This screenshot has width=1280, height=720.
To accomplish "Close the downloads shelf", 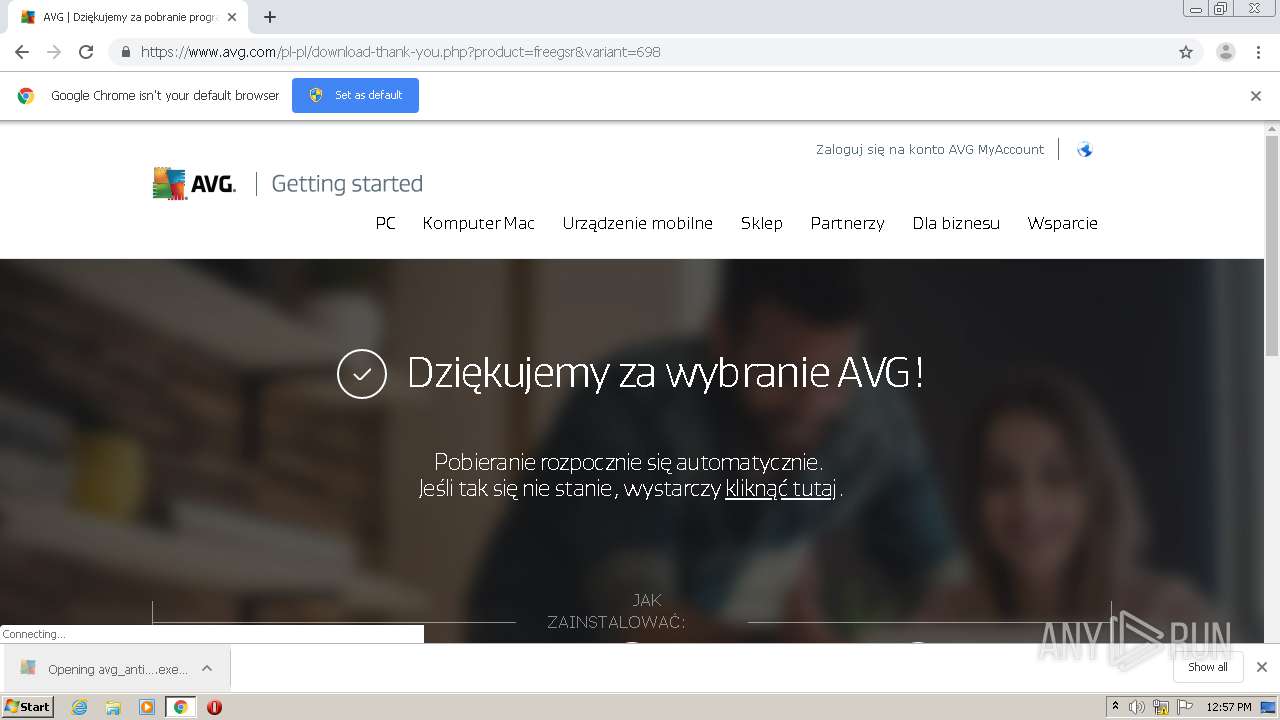I will click(x=1262, y=667).
